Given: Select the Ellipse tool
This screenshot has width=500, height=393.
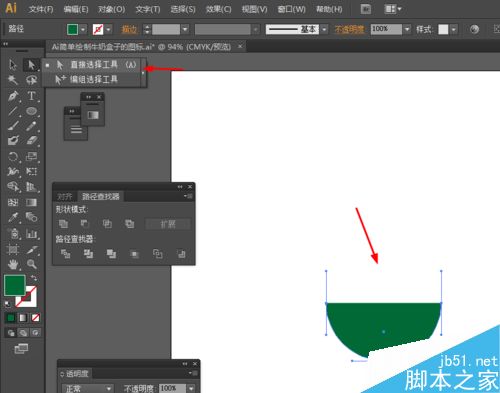Looking at the screenshot, I should click(32, 111).
